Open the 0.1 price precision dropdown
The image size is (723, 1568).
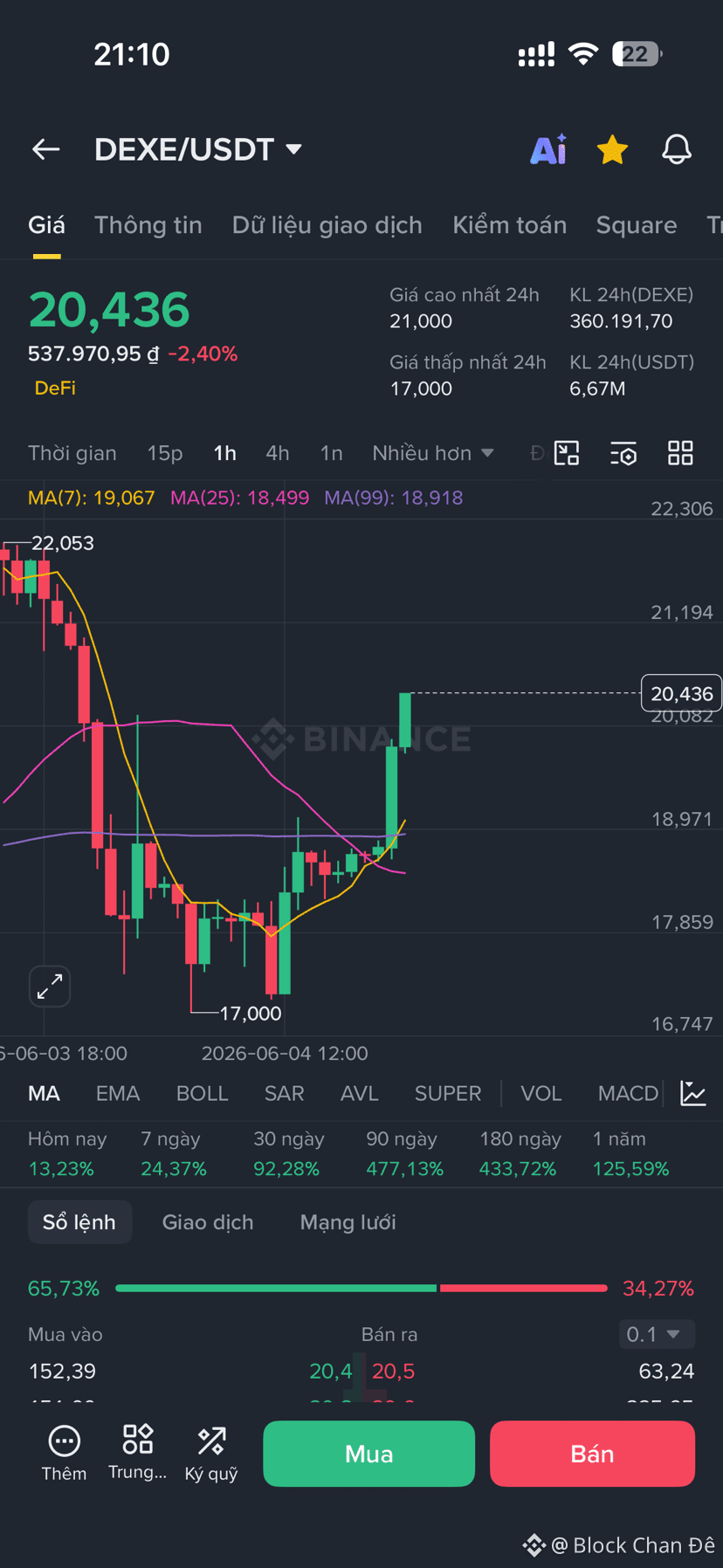click(657, 1334)
